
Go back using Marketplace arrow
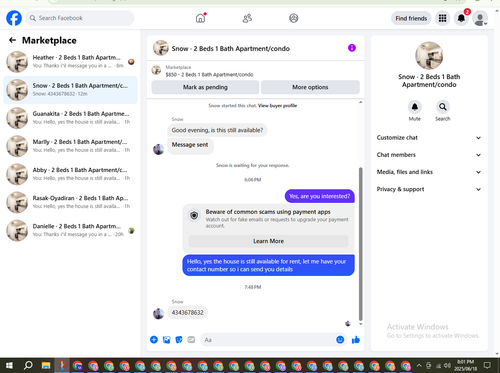12,40
